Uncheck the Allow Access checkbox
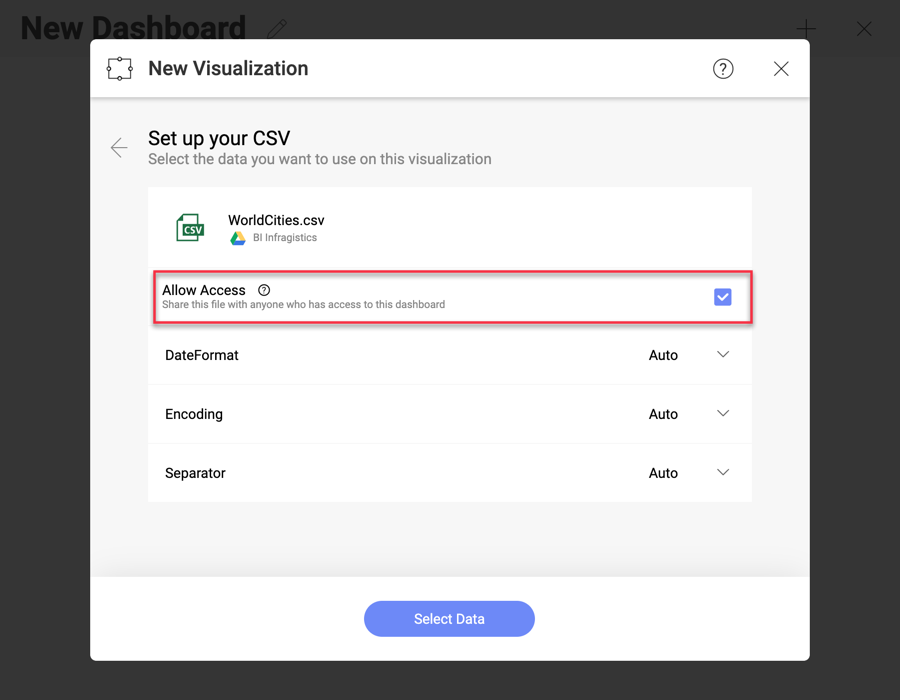This screenshot has height=700, width=900. [722, 297]
